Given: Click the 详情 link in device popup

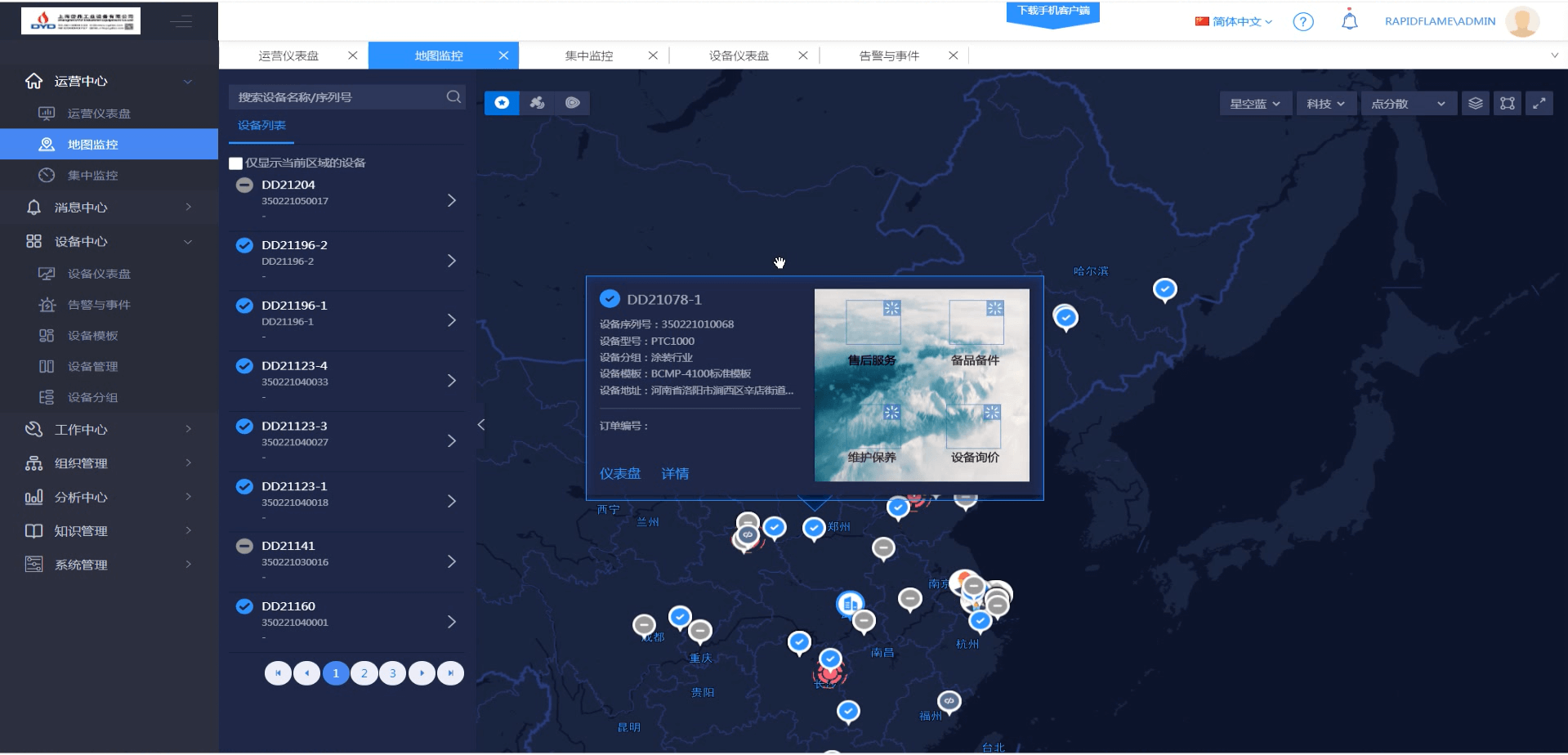Looking at the screenshot, I should 675,474.
